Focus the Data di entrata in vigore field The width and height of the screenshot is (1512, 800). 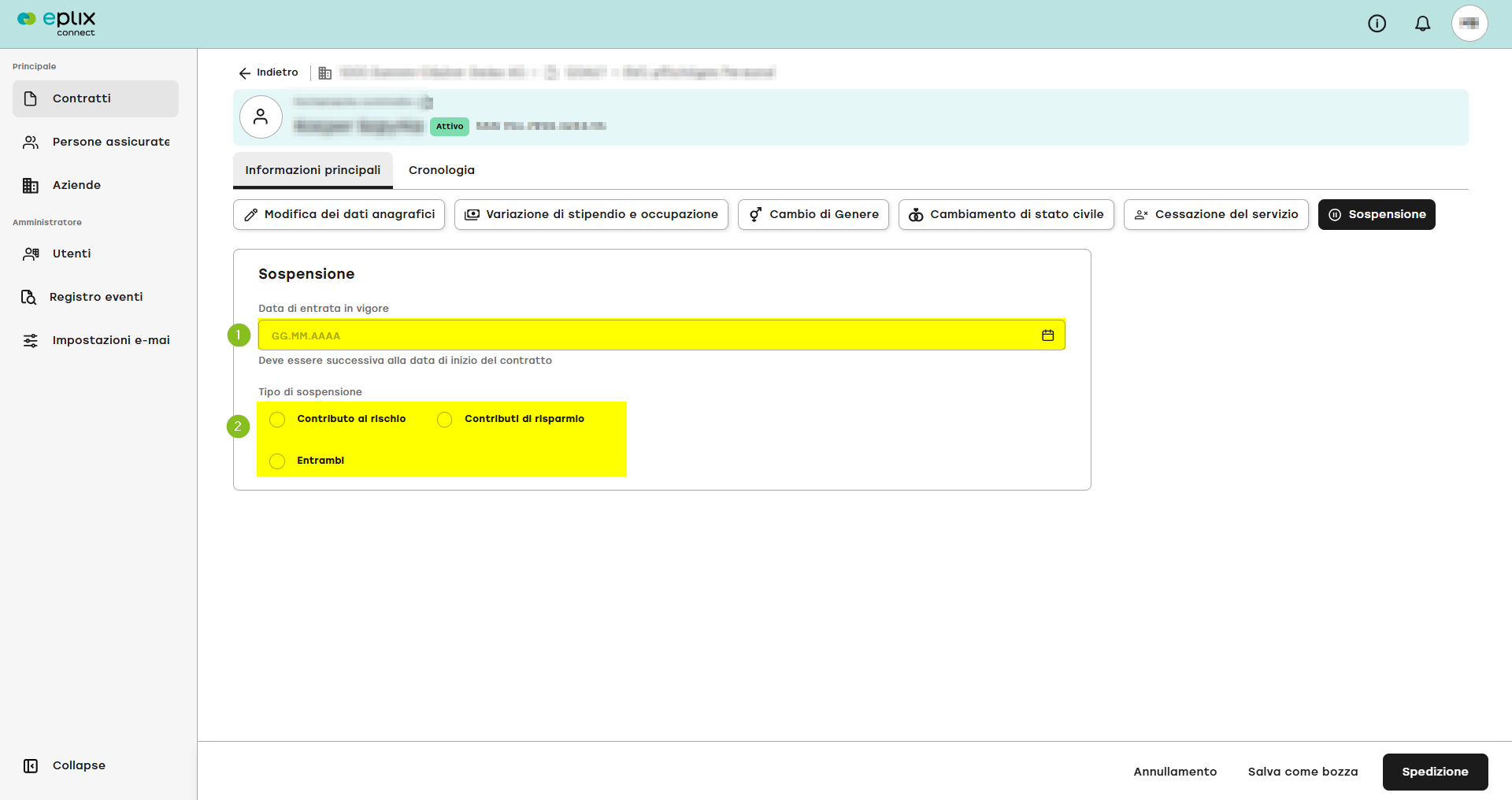661,335
